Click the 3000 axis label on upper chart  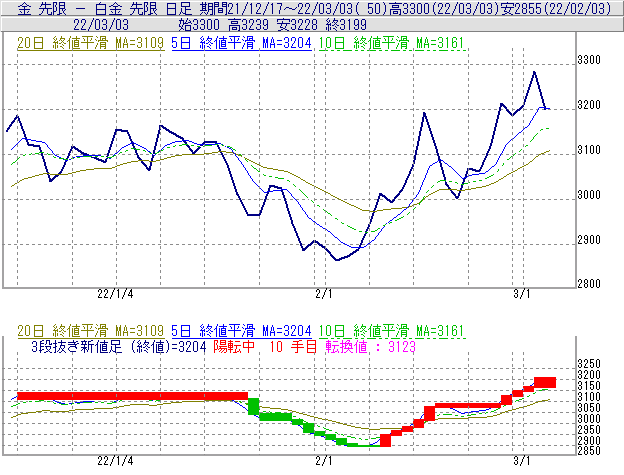[589, 195]
